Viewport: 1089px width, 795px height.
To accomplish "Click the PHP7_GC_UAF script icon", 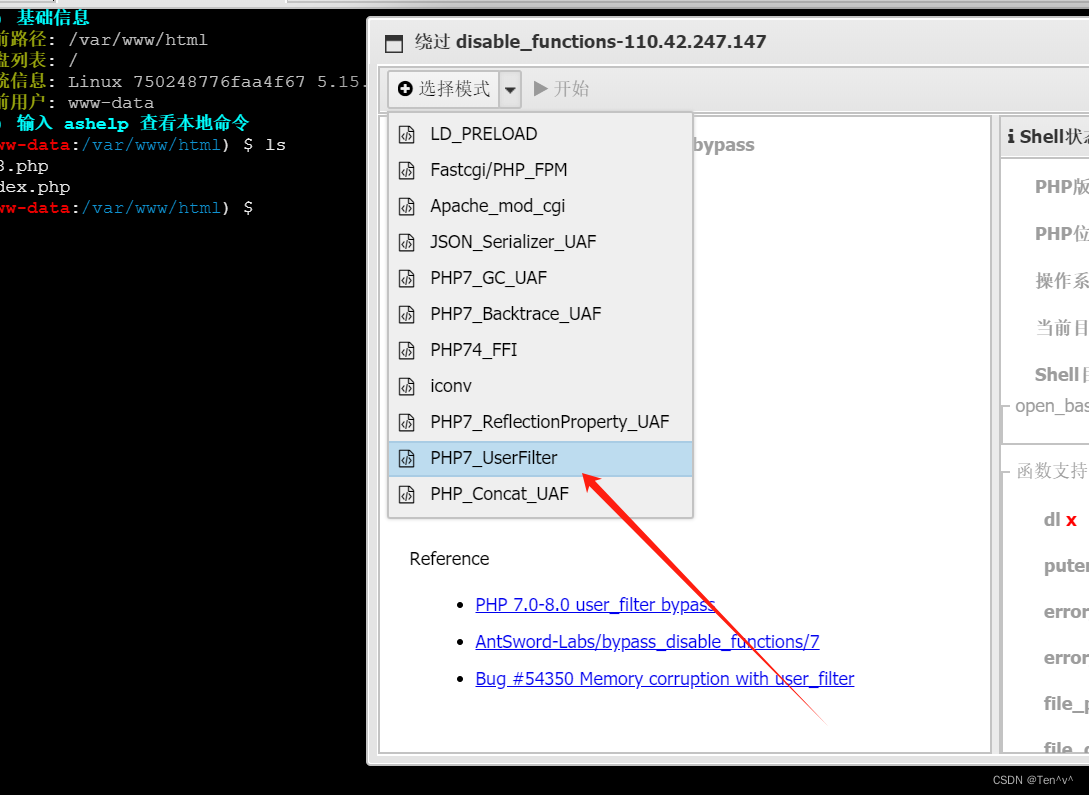I will pyautogui.click(x=408, y=277).
